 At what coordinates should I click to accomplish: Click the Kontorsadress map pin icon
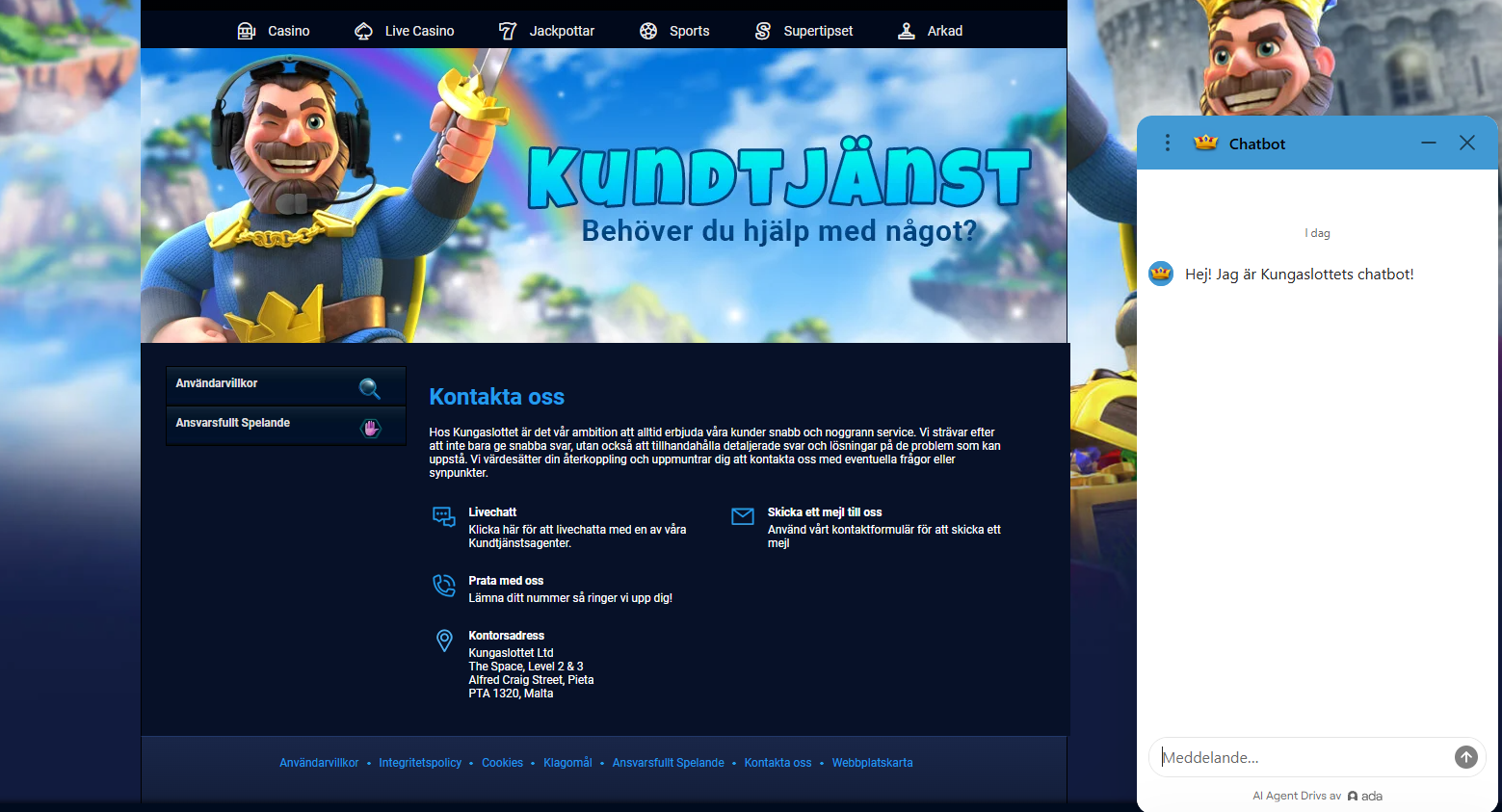(x=444, y=641)
